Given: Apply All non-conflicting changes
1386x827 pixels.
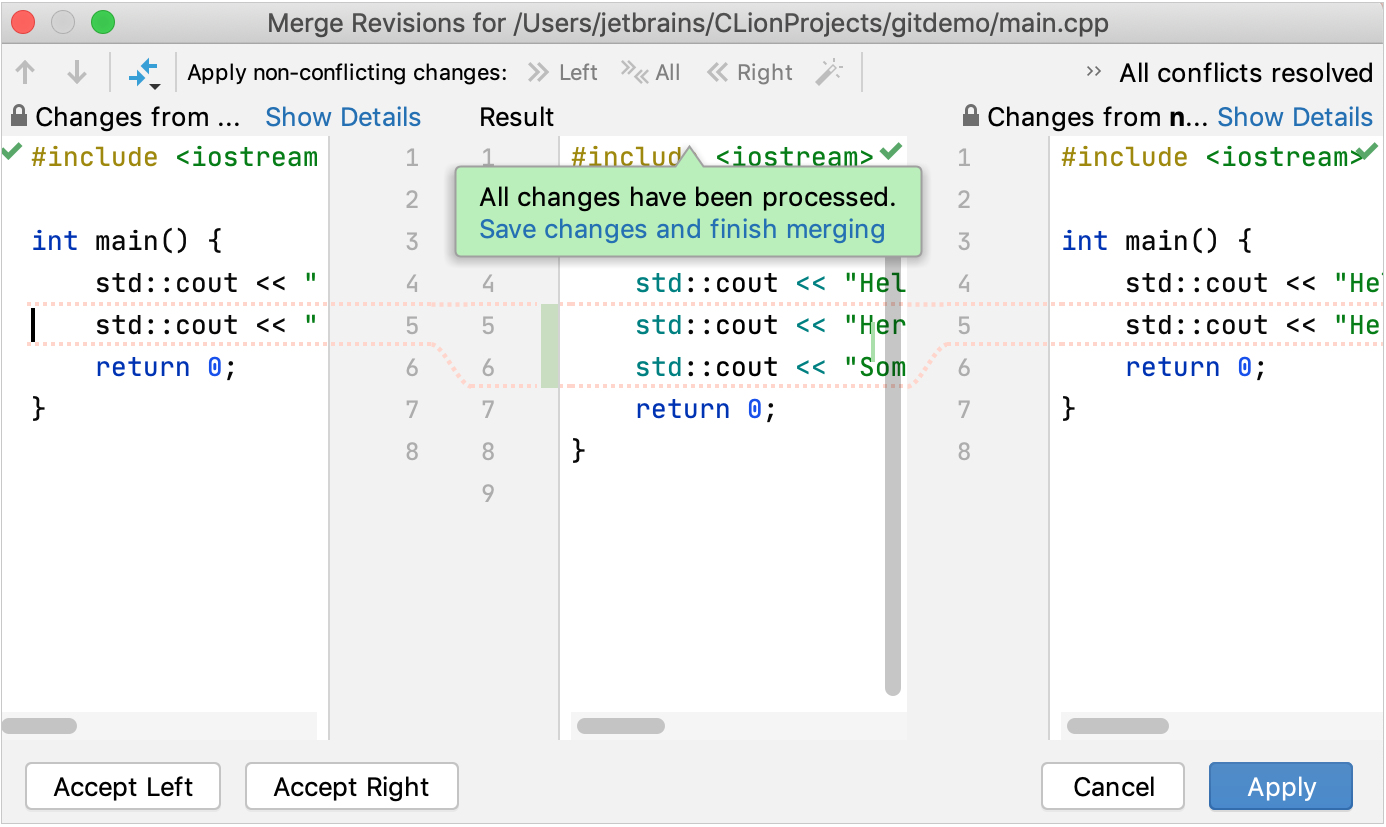Looking at the screenshot, I should point(651,71).
